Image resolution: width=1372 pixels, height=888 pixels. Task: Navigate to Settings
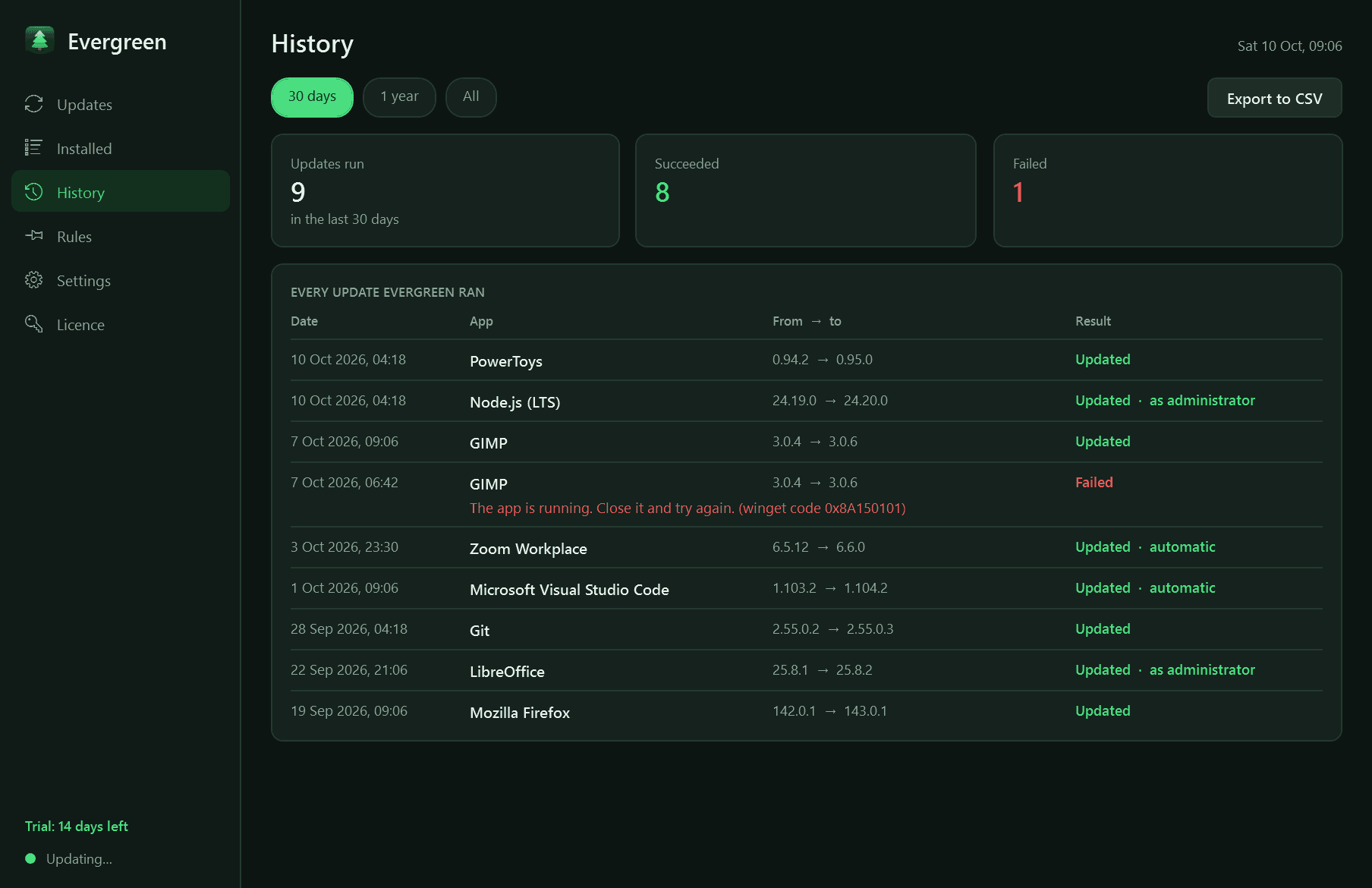coord(121,281)
